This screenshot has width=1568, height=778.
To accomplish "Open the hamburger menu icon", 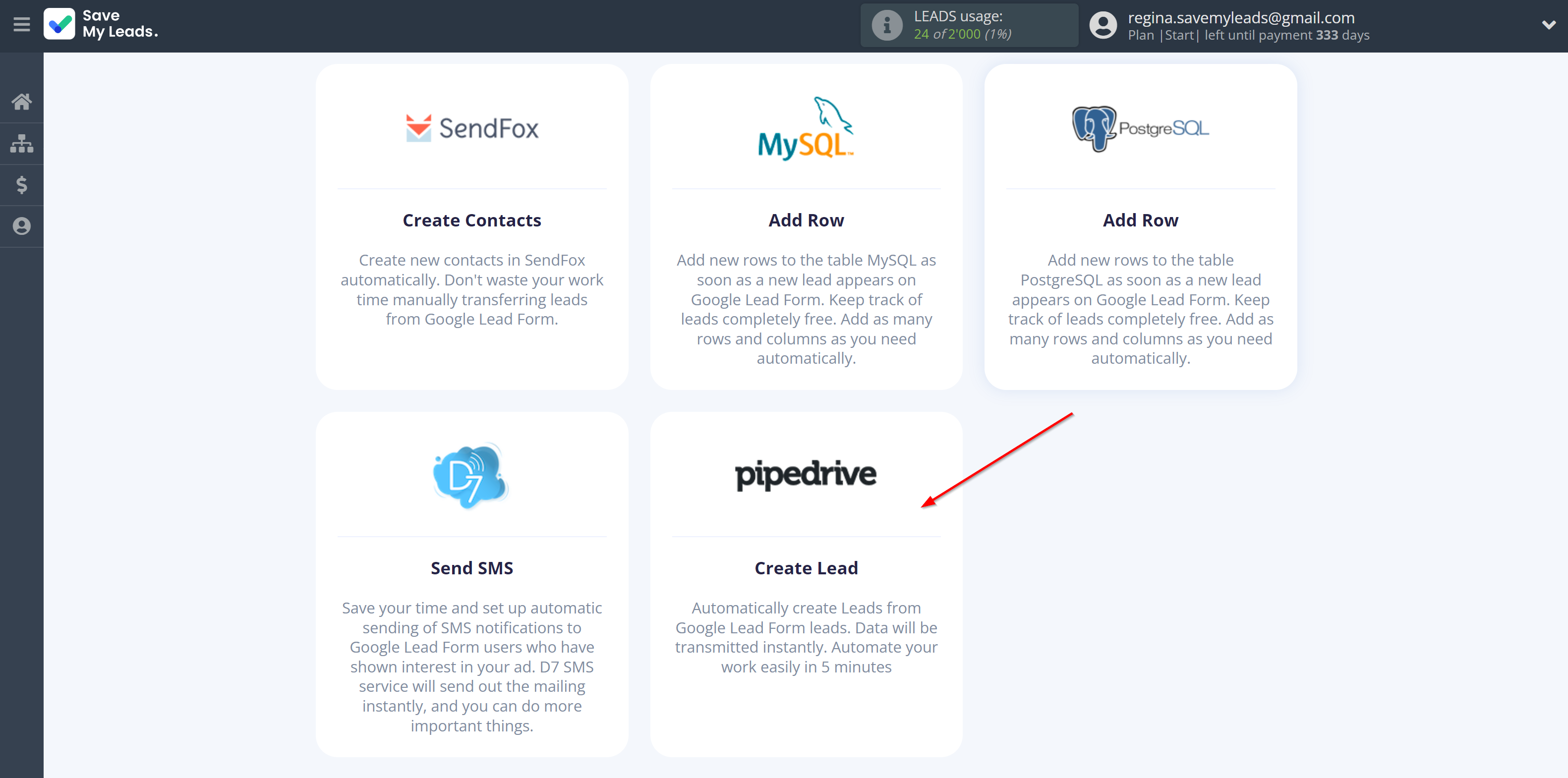I will click(x=22, y=25).
